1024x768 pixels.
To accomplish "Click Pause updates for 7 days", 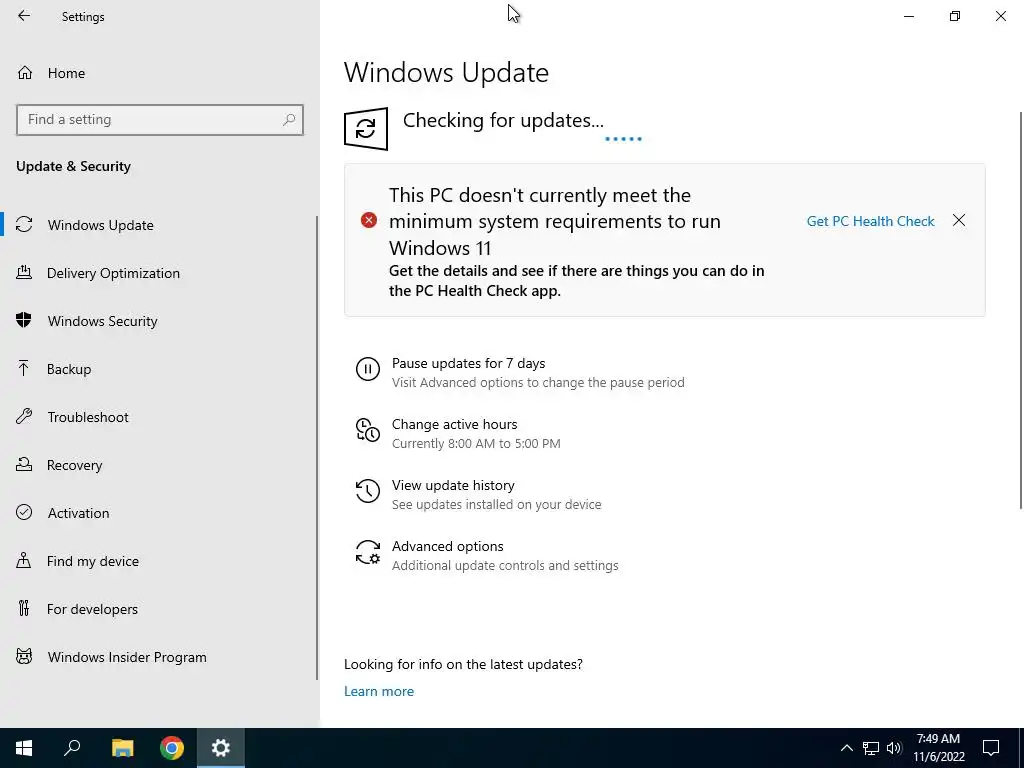I will (468, 363).
